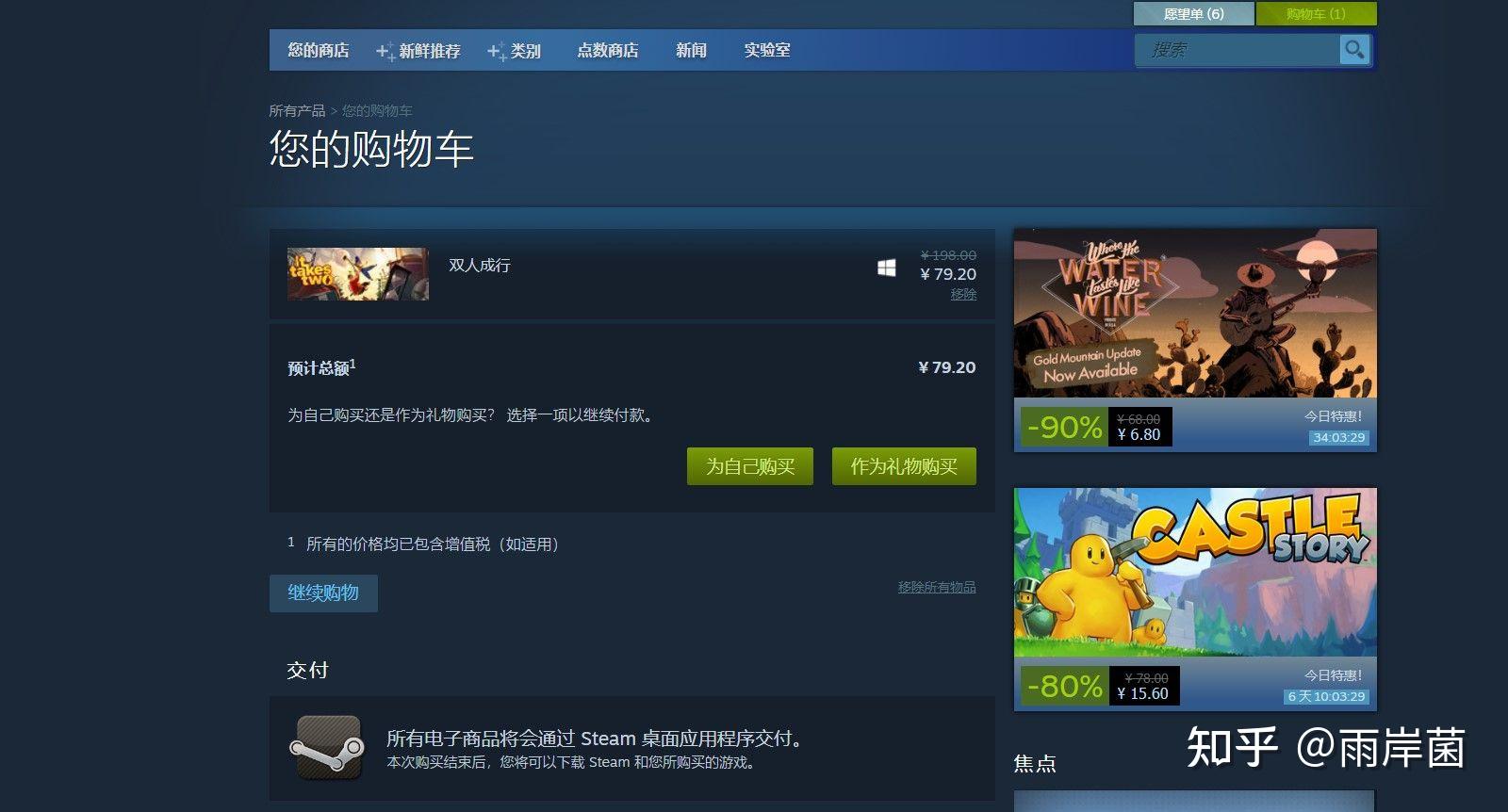Click the 双人成行 game title

(x=480, y=266)
